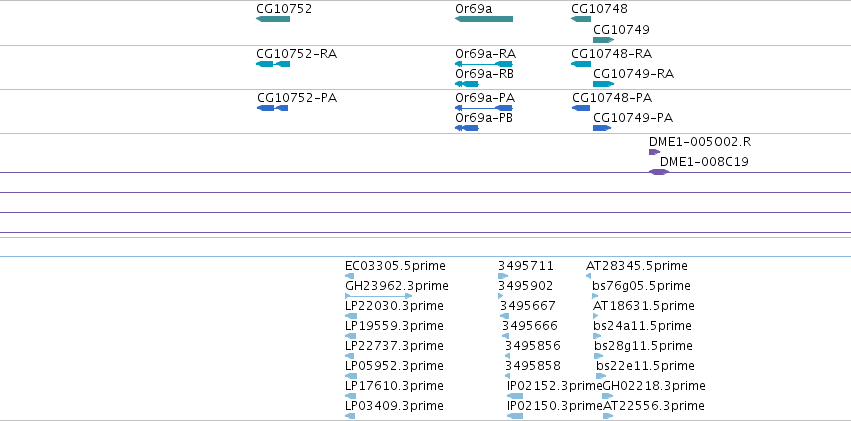Viewport: 851px width, 421px height.
Task: Click the CG10749-PA feature
Action: click(x=602, y=128)
